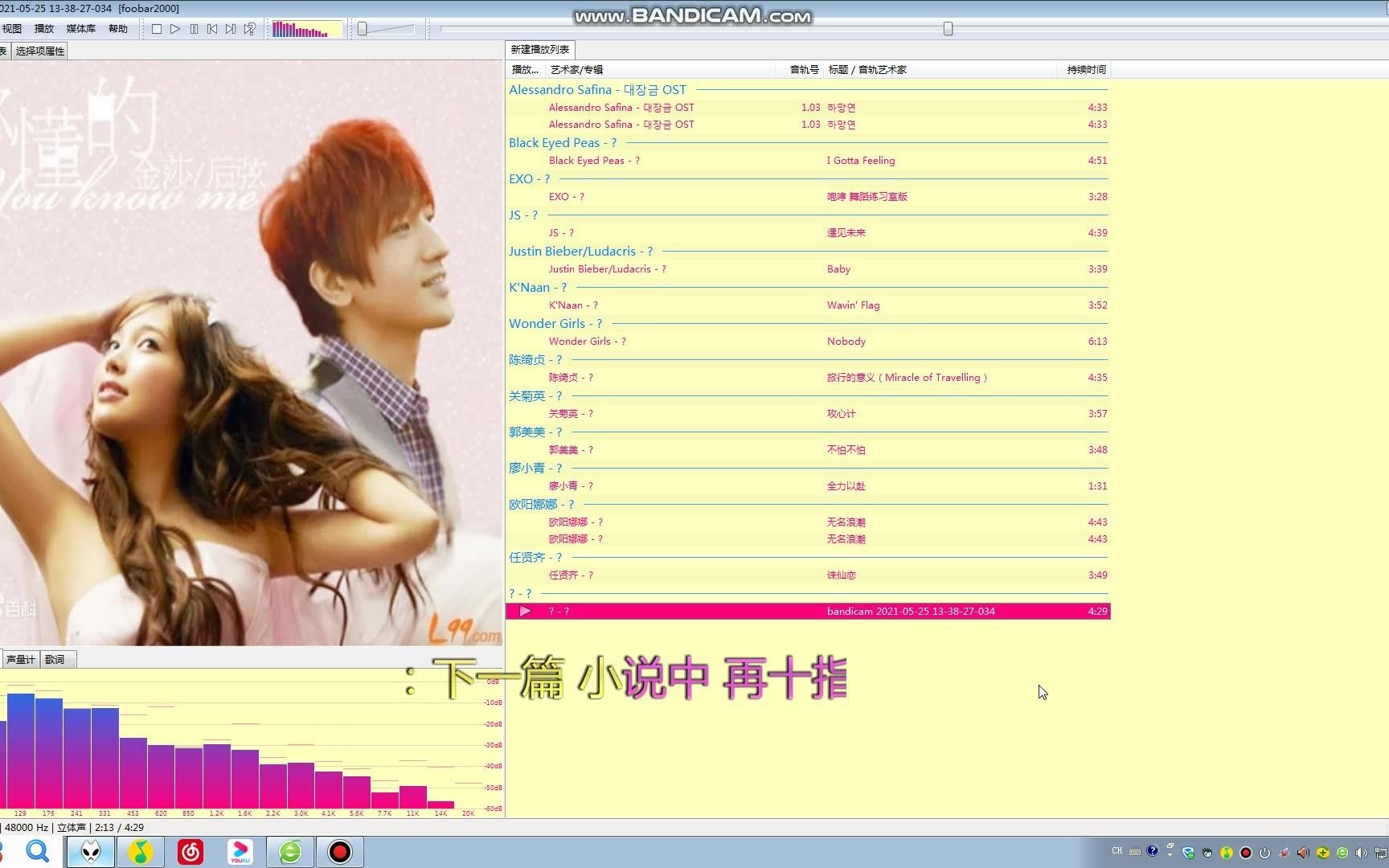Screen dimensions: 1389x868
Task: Open QQ Music taskbar icon
Action: [141, 852]
